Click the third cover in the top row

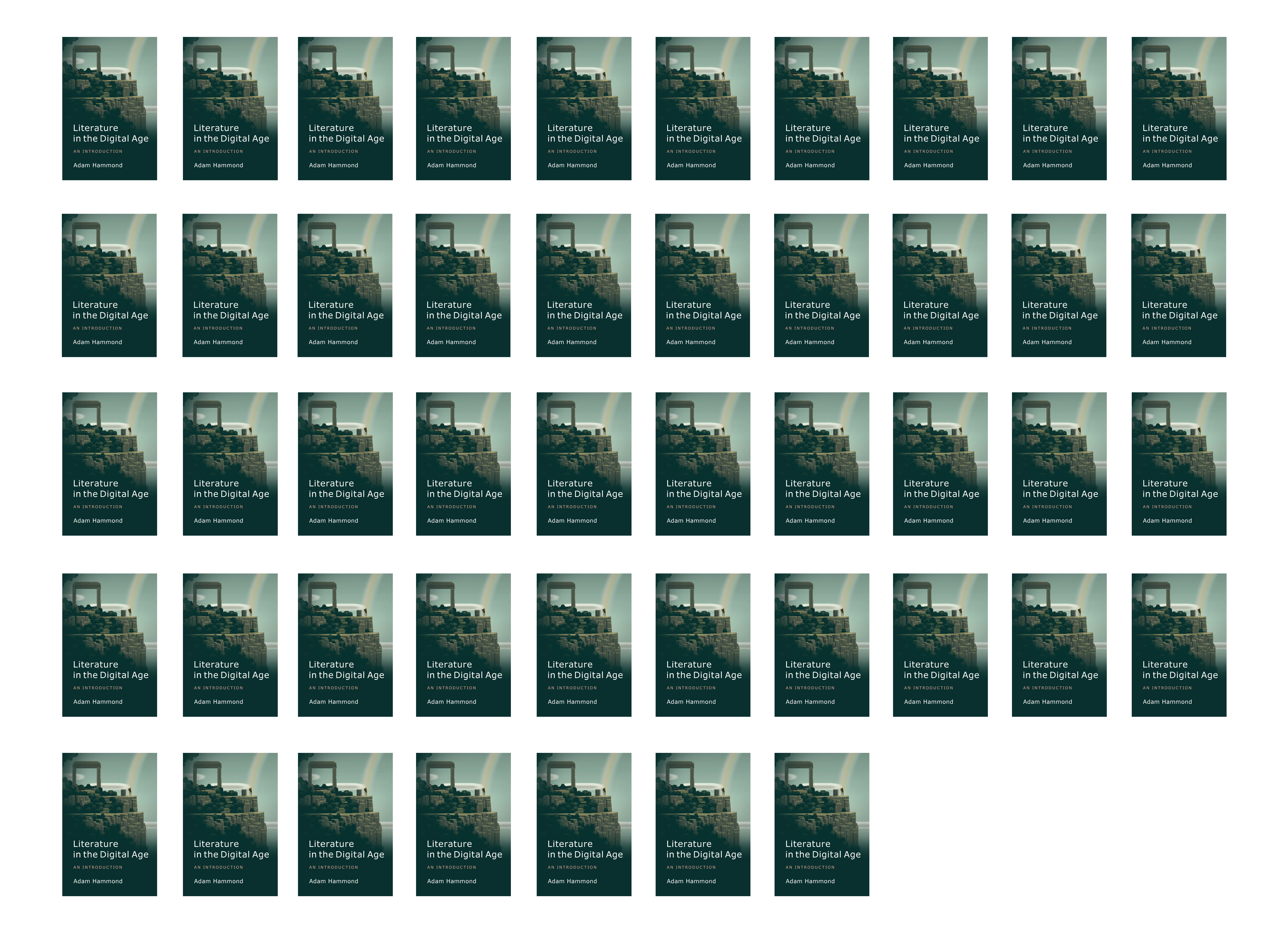click(345, 108)
